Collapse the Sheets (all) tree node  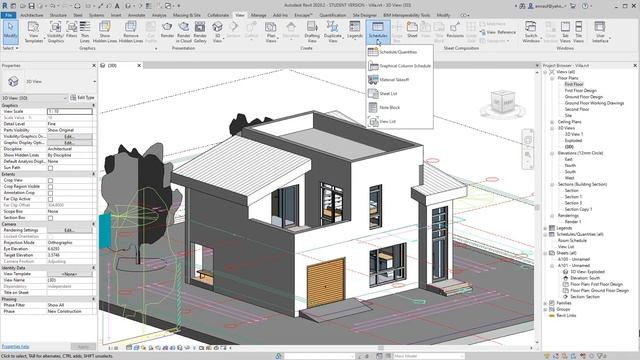click(x=545, y=253)
